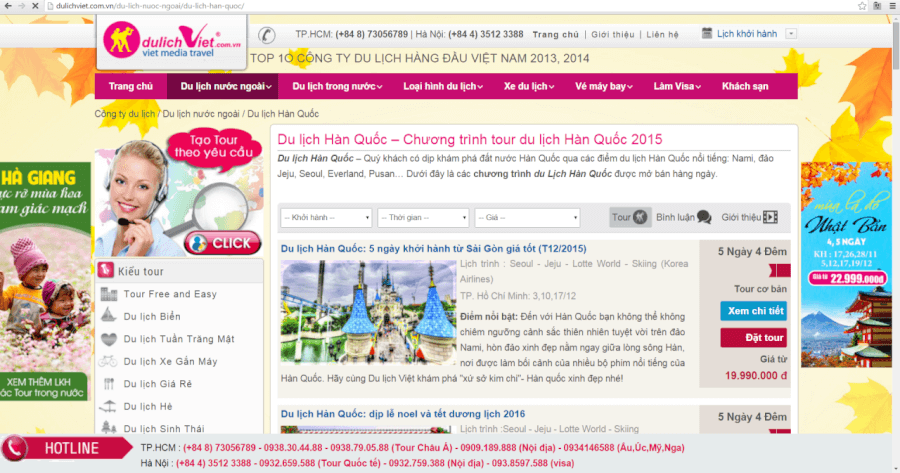Select Làm Visa in the navigation bar
The width and height of the screenshot is (900, 473).
[x=678, y=86]
